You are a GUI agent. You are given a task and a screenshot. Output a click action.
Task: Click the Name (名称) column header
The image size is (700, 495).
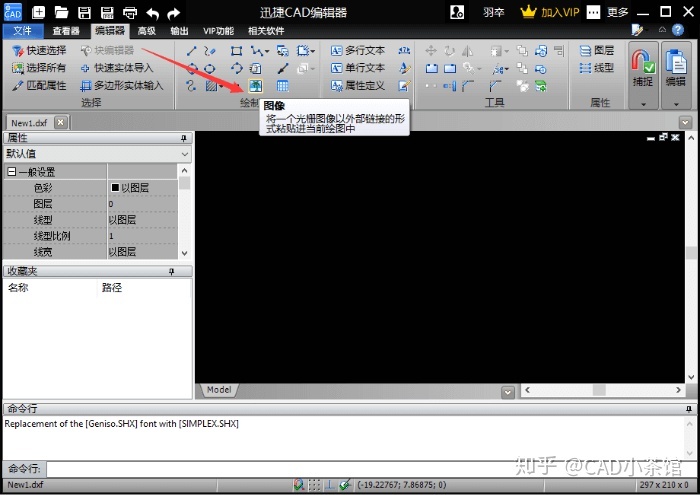[18, 287]
